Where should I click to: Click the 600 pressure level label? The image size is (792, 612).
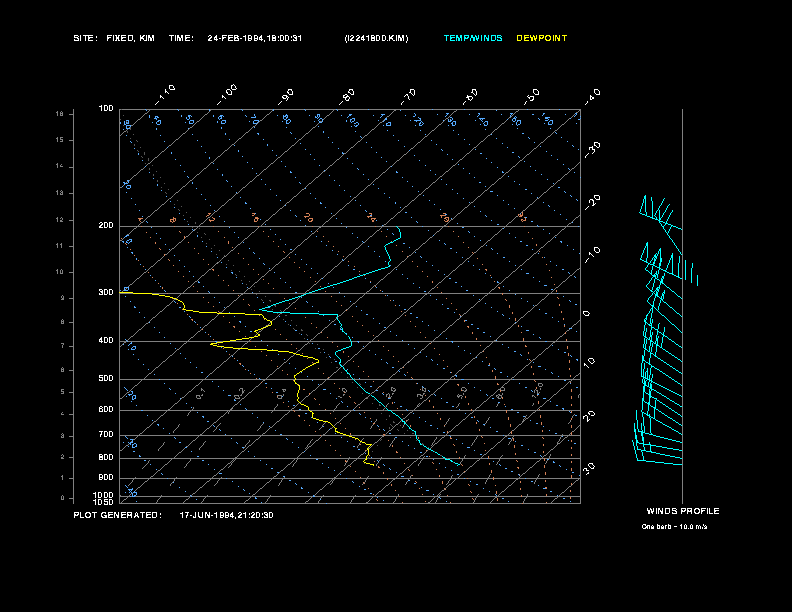click(x=106, y=410)
